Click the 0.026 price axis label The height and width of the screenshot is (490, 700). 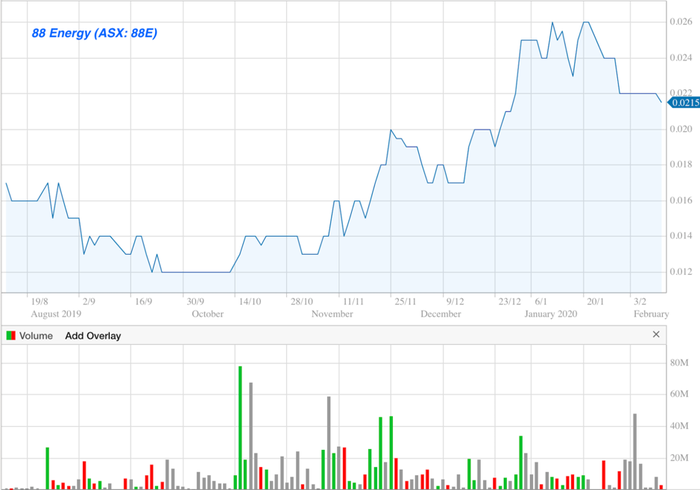pos(681,21)
